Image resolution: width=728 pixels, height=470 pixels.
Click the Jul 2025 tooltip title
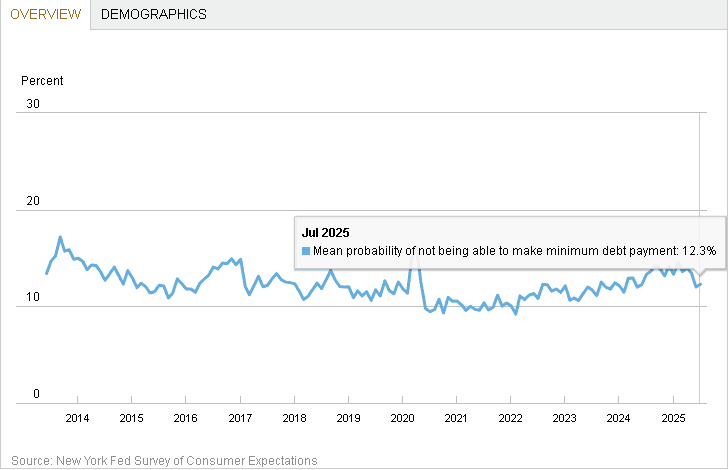[x=325, y=233]
